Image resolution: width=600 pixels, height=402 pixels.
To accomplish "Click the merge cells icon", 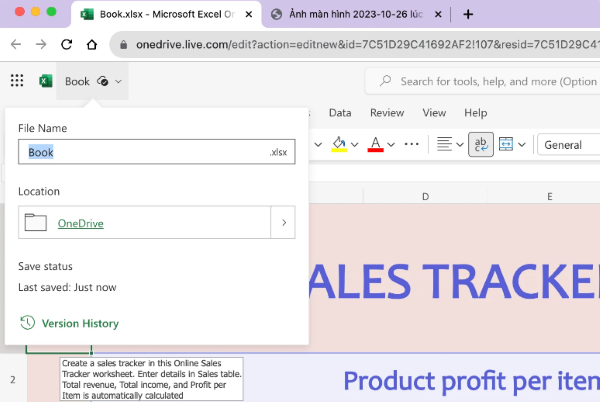I will click(506, 144).
